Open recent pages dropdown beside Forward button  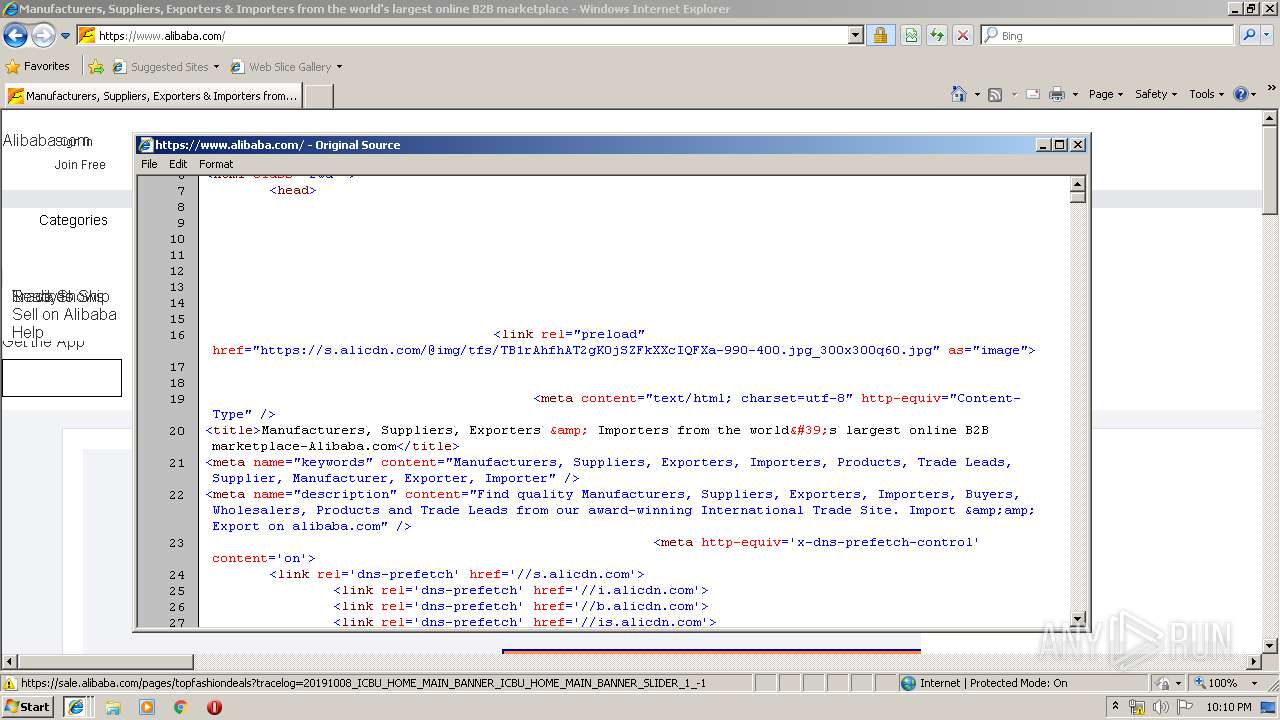(65, 36)
